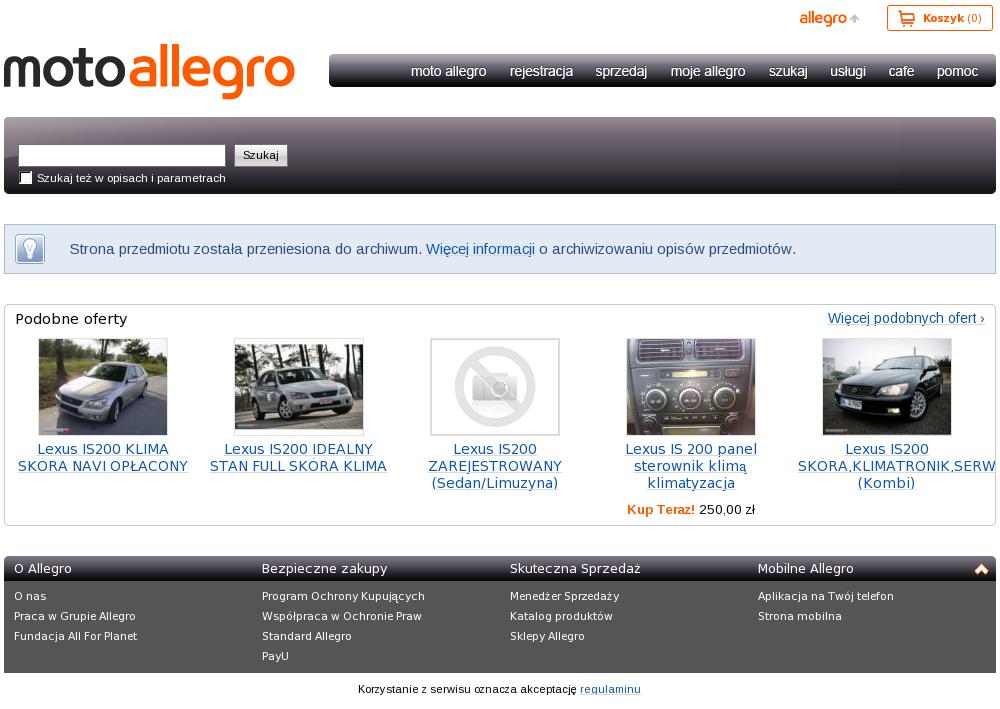
Task: Open the 'cafe' menu item
Action: click(x=901, y=71)
